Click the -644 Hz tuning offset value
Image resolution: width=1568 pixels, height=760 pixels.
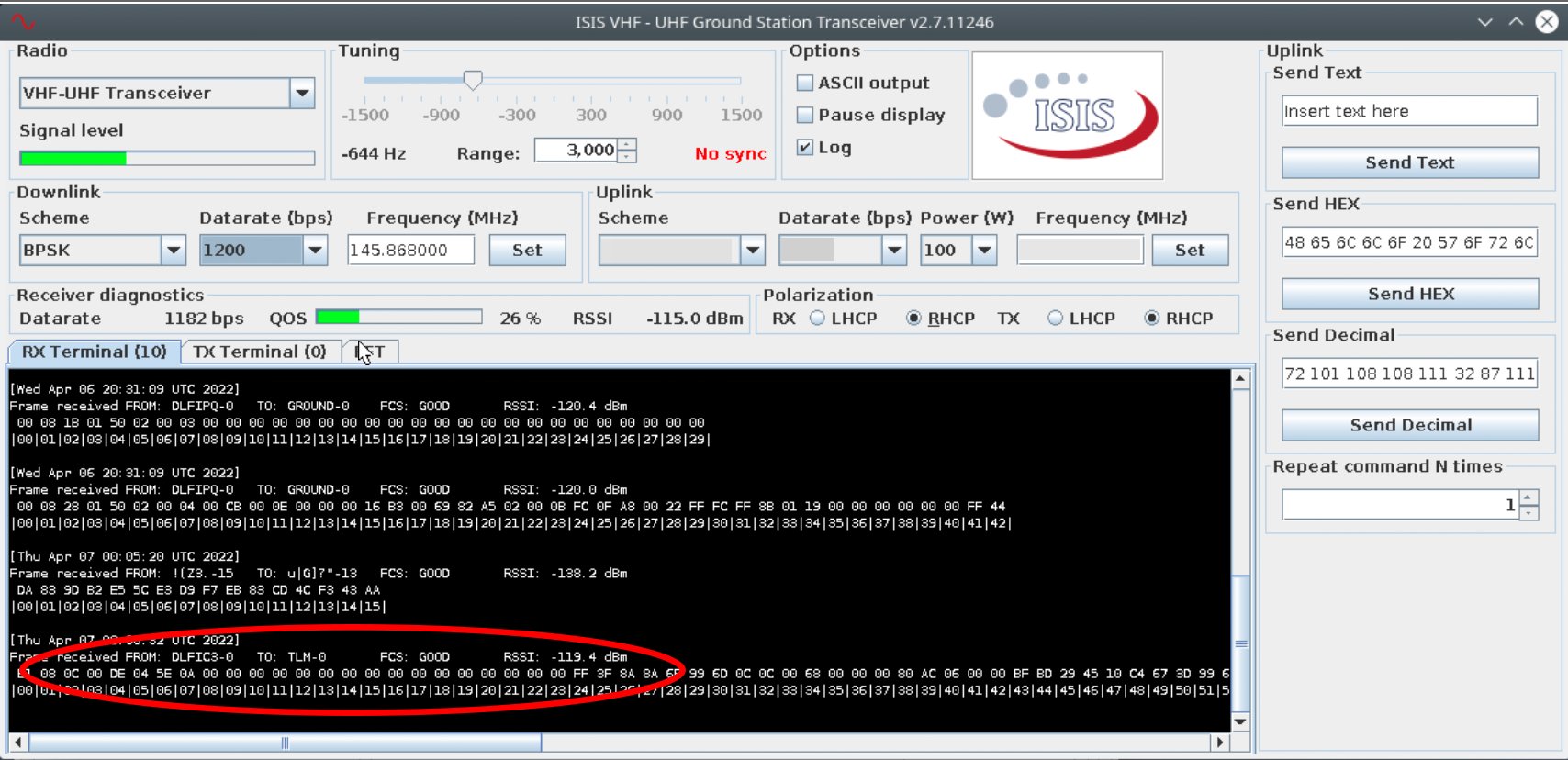374,153
